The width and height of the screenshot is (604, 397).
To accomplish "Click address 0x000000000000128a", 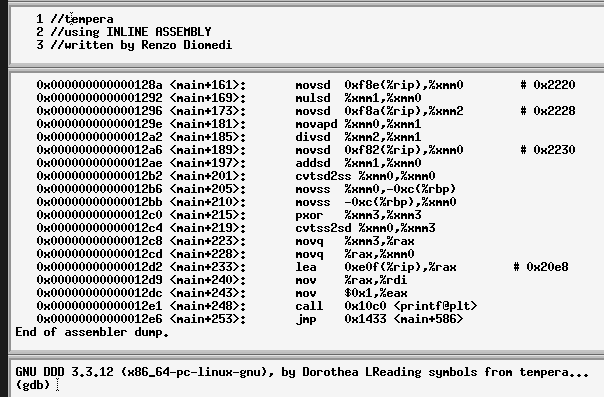I will (x=99, y=85).
